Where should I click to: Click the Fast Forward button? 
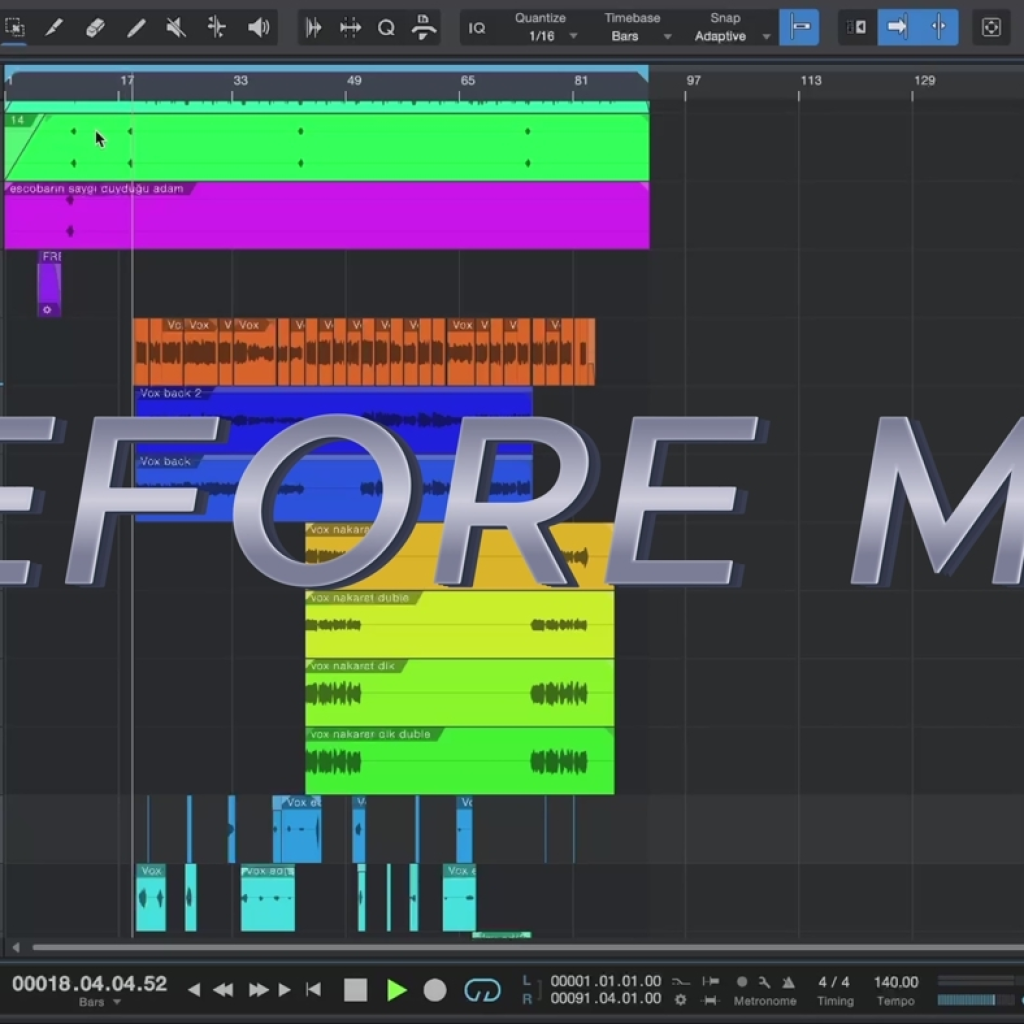pos(258,990)
